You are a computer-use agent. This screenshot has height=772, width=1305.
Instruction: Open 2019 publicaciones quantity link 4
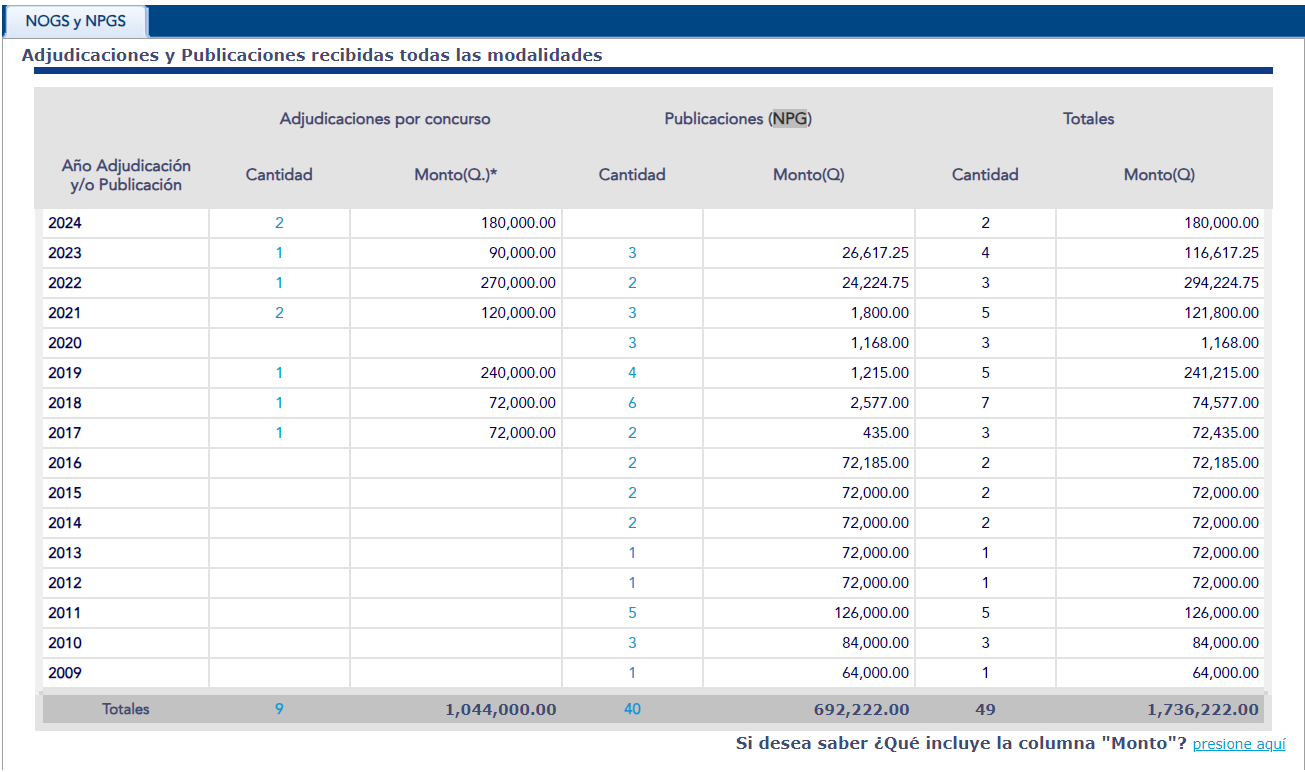click(632, 373)
